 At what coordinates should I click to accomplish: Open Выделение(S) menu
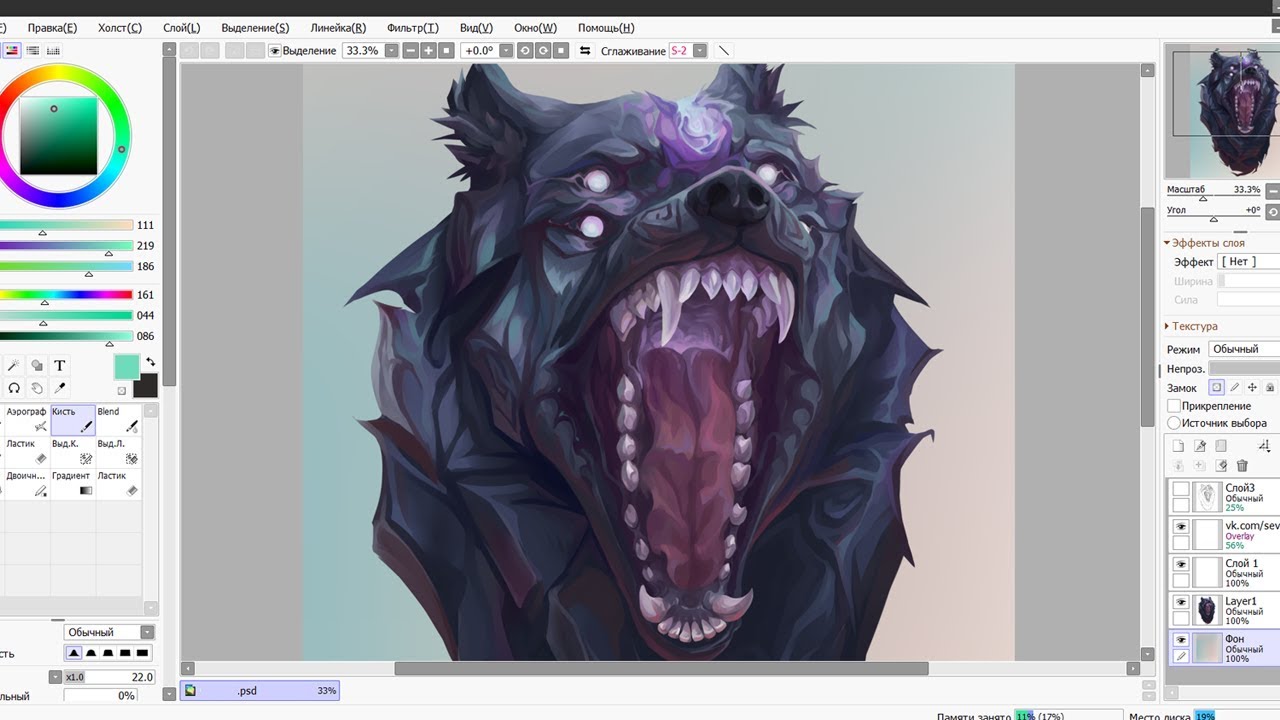(255, 28)
